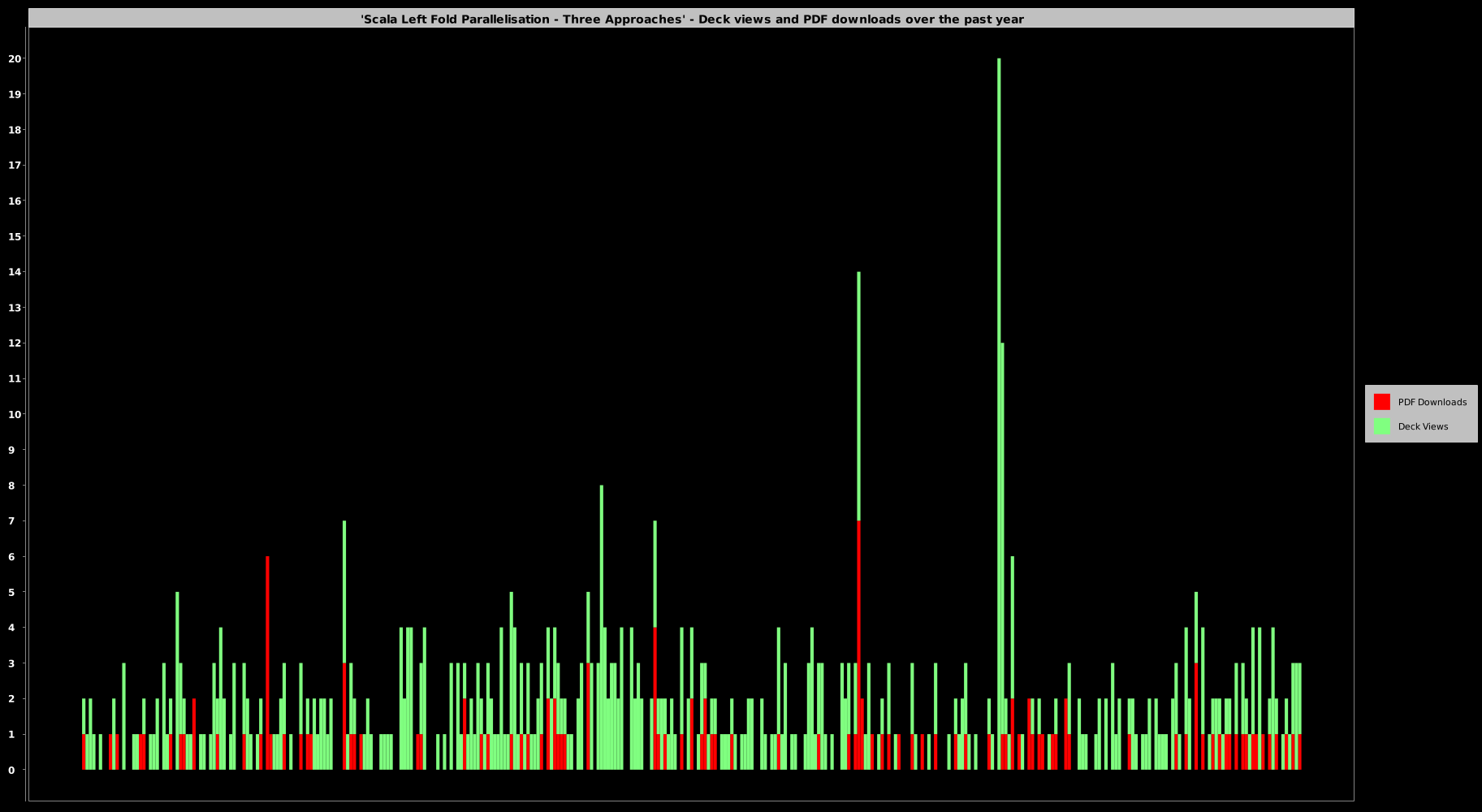
Task: Click the y-axis label 17
Action: click(x=14, y=166)
